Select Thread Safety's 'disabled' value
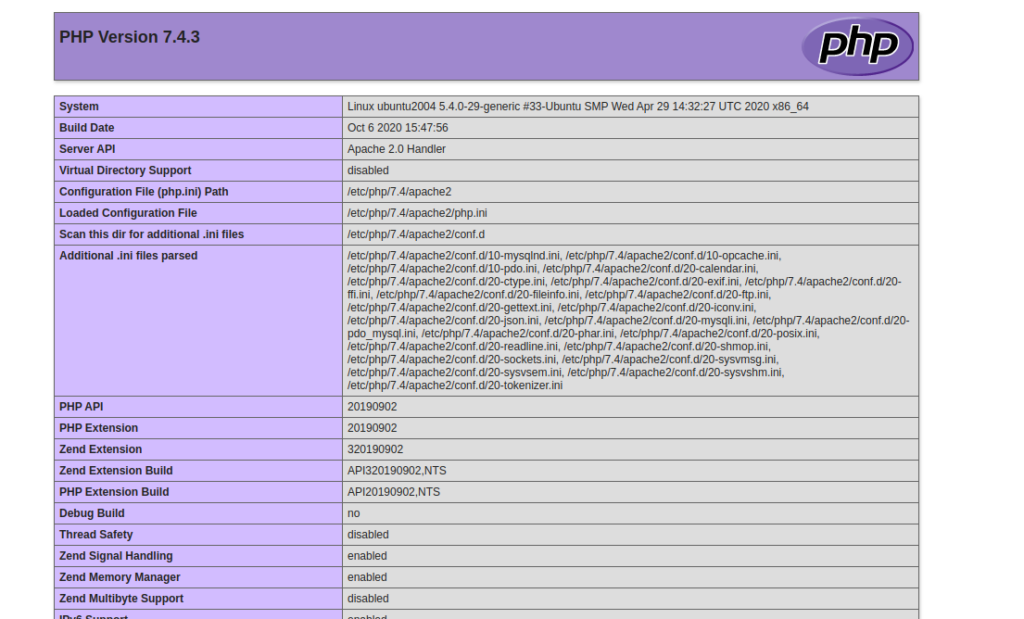The width and height of the screenshot is (1024, 619). tap(368, 535)
